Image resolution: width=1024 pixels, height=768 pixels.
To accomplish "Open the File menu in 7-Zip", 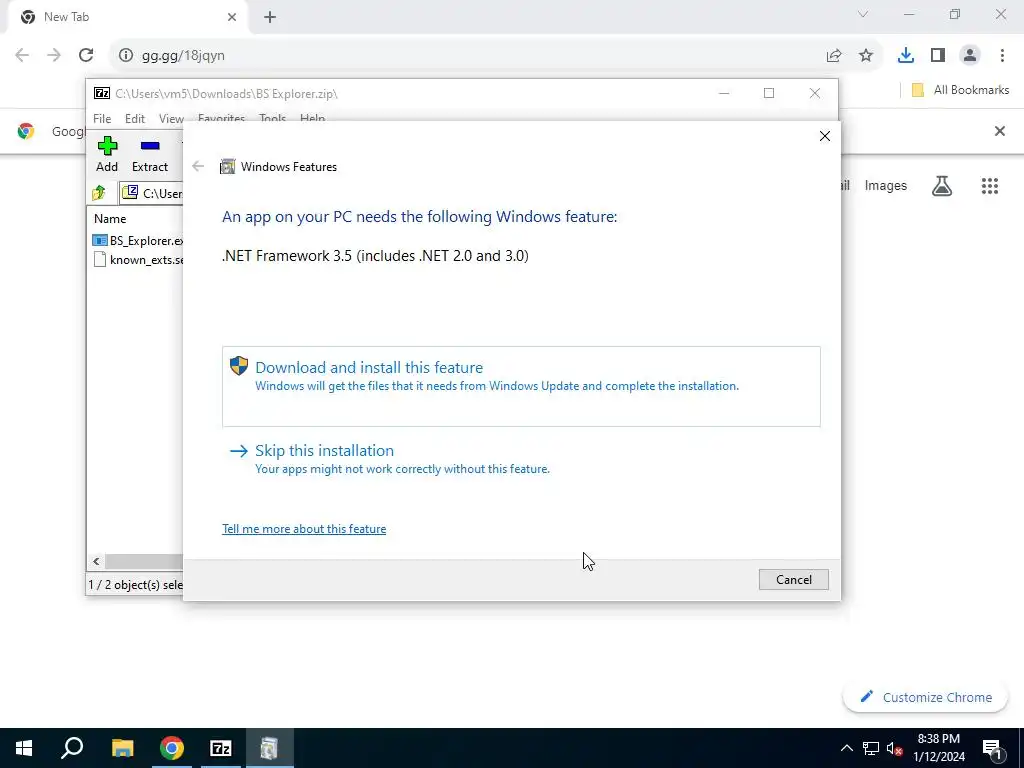I will click(x=102, y=119).
